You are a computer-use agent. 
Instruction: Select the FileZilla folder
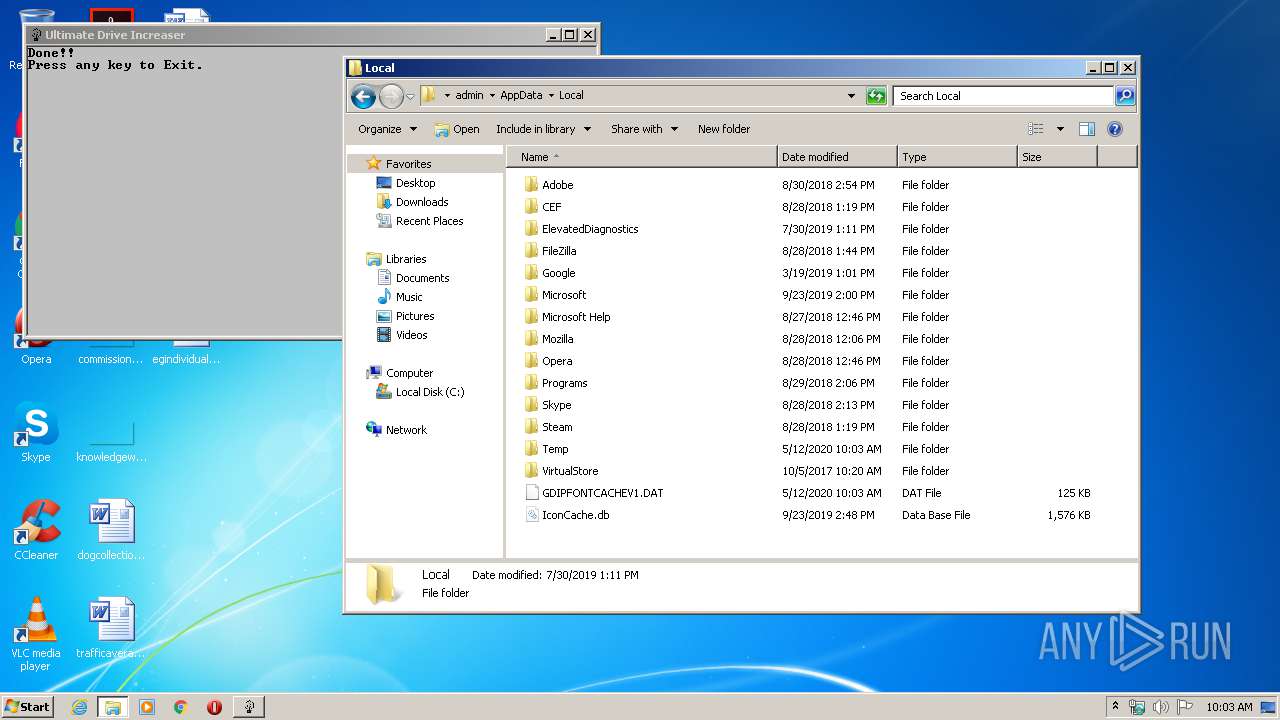pyautogui.click(x=559, y=251)
